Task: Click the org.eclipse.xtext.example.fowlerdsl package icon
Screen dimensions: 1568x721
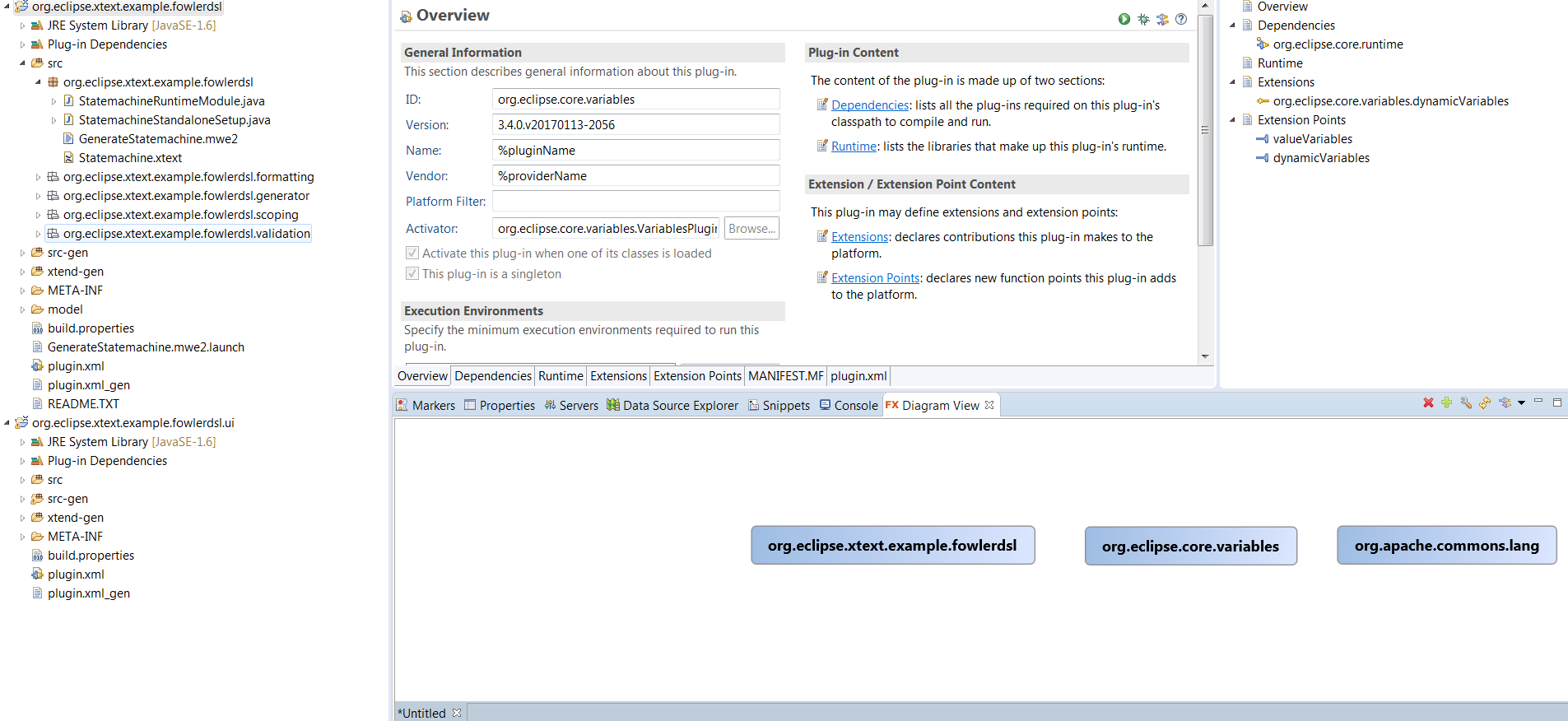Action: coord(53,81)
